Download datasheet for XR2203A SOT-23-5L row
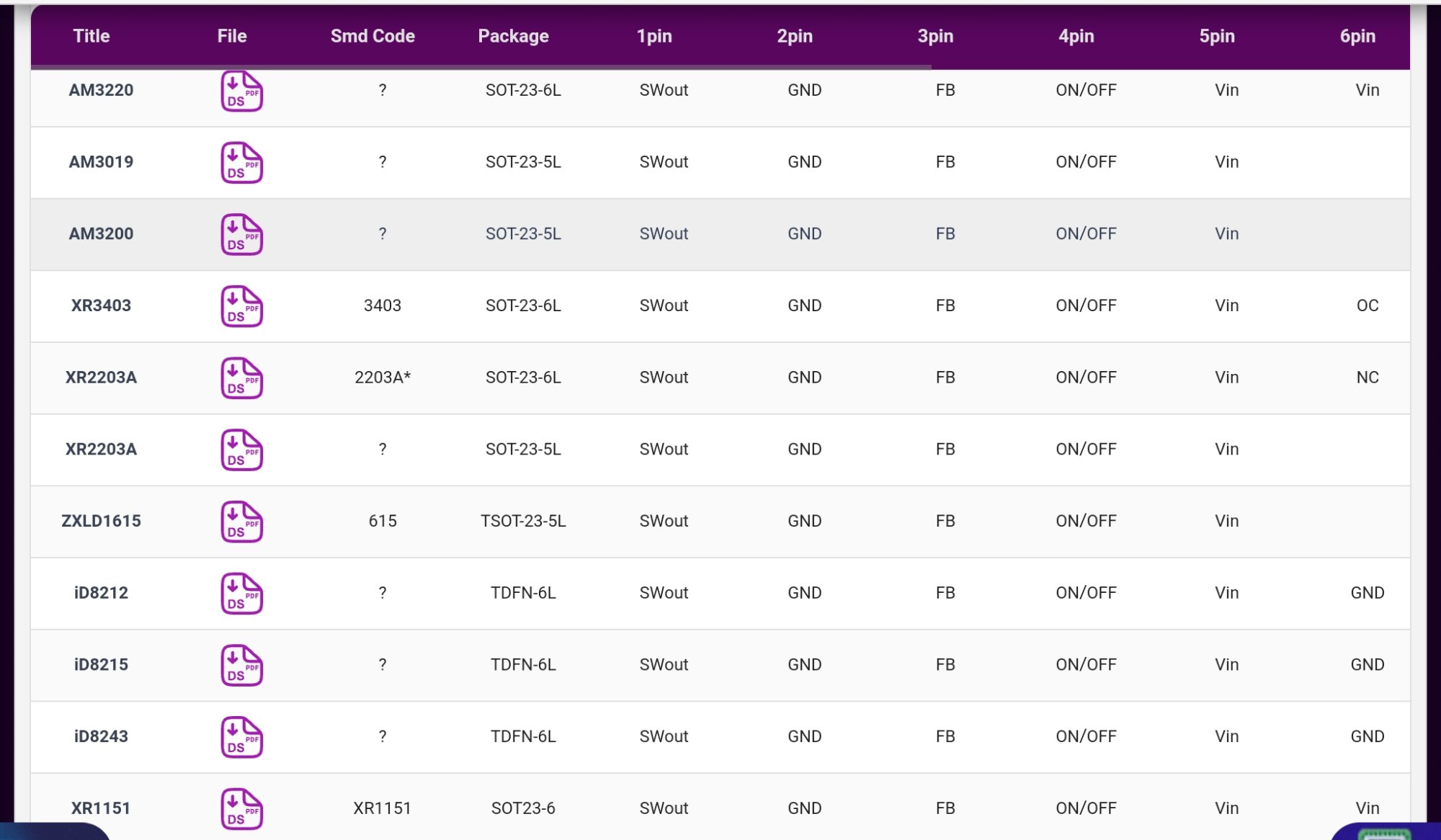The width and height of the screenshot is (1441, 840). tap(241, 450)
